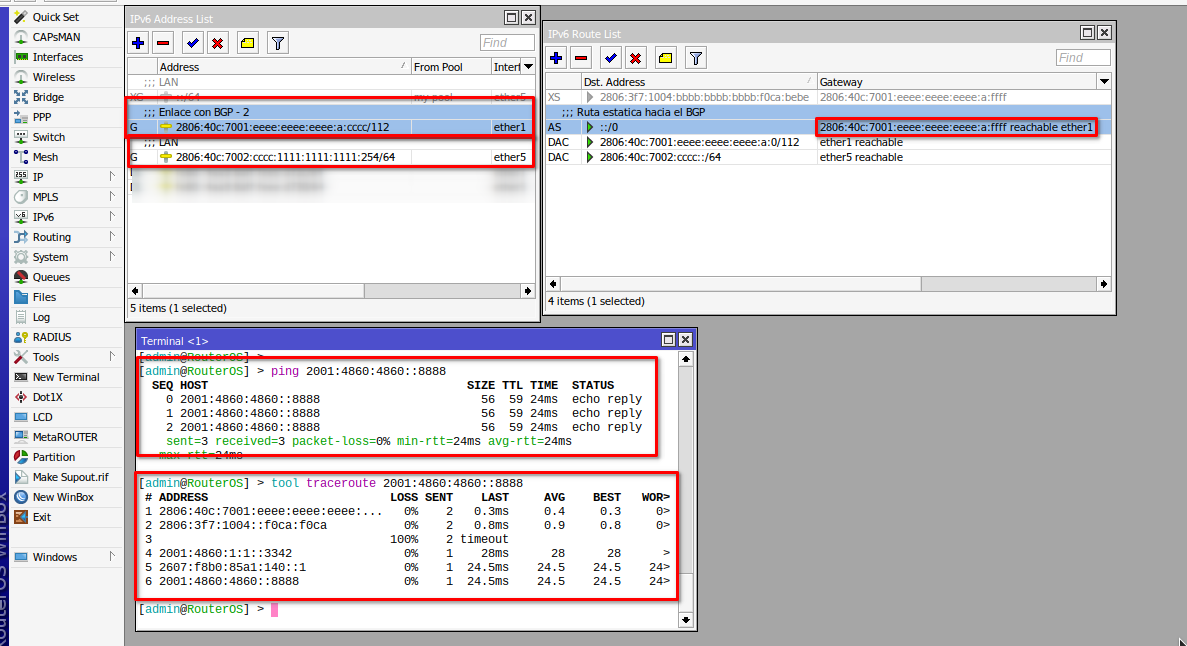Click the disable red X in IPv6 Address List
Image resolution: width=1187 pixels, height=646 pixels.
(x=218, y=43)
